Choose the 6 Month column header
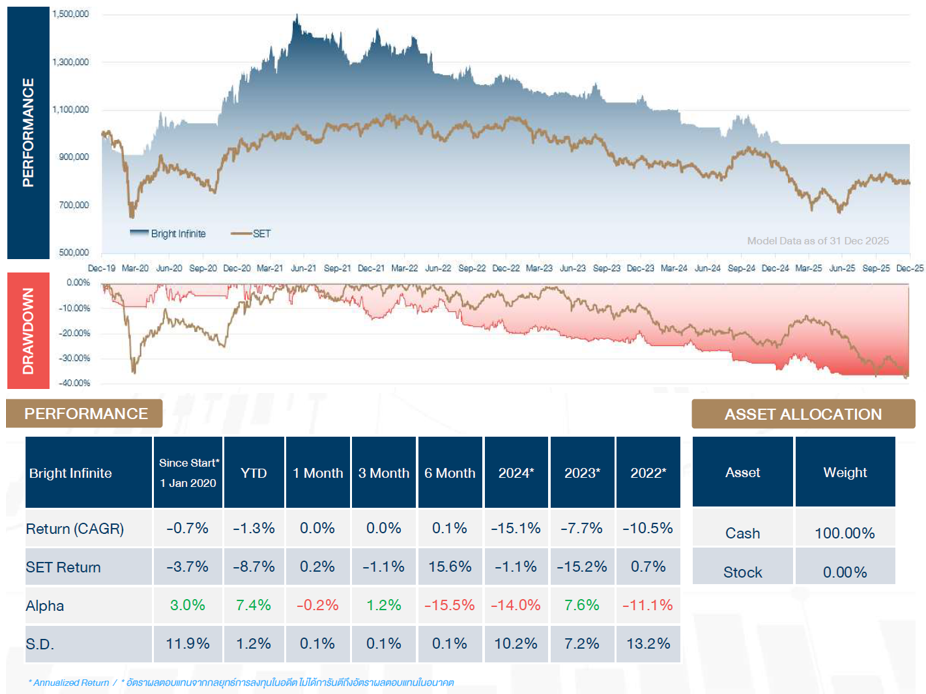Screen dimensions: 926x694 448,473
